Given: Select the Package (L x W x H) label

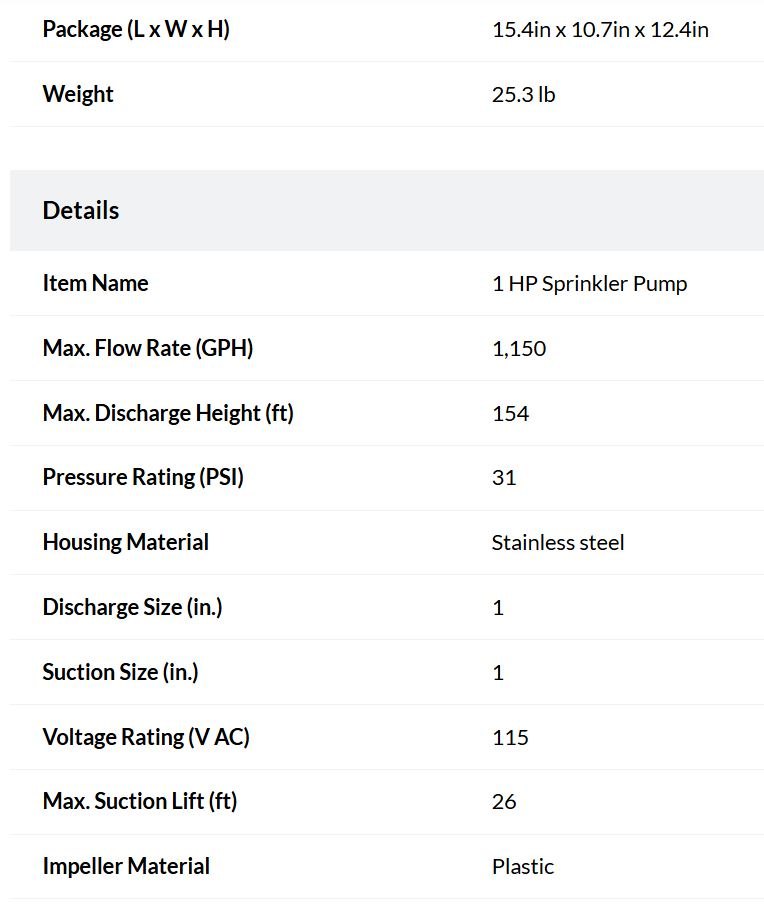Looking at the screenshot, I should (136, 29).
